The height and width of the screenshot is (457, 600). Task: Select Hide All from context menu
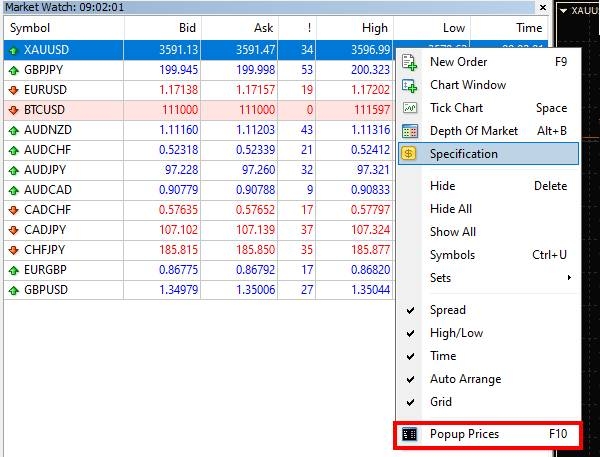point(450,209)
